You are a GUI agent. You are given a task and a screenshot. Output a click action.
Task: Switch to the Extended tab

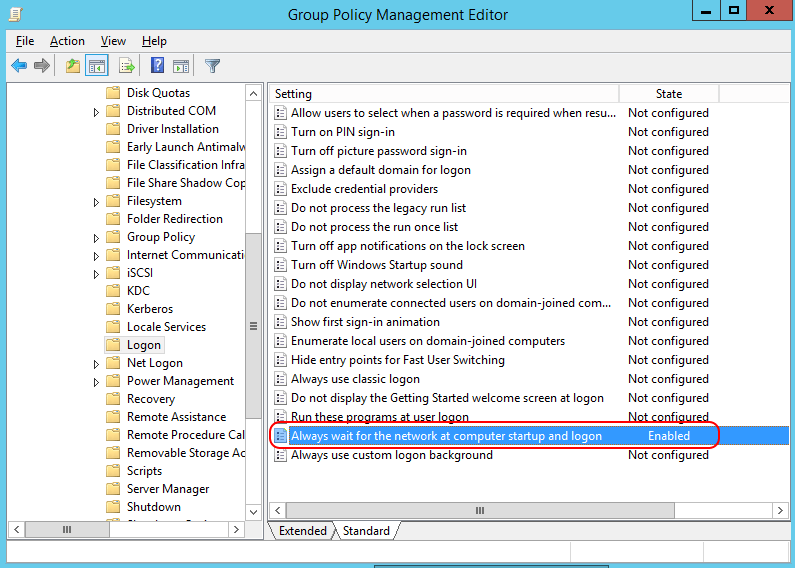coord(302,531)
